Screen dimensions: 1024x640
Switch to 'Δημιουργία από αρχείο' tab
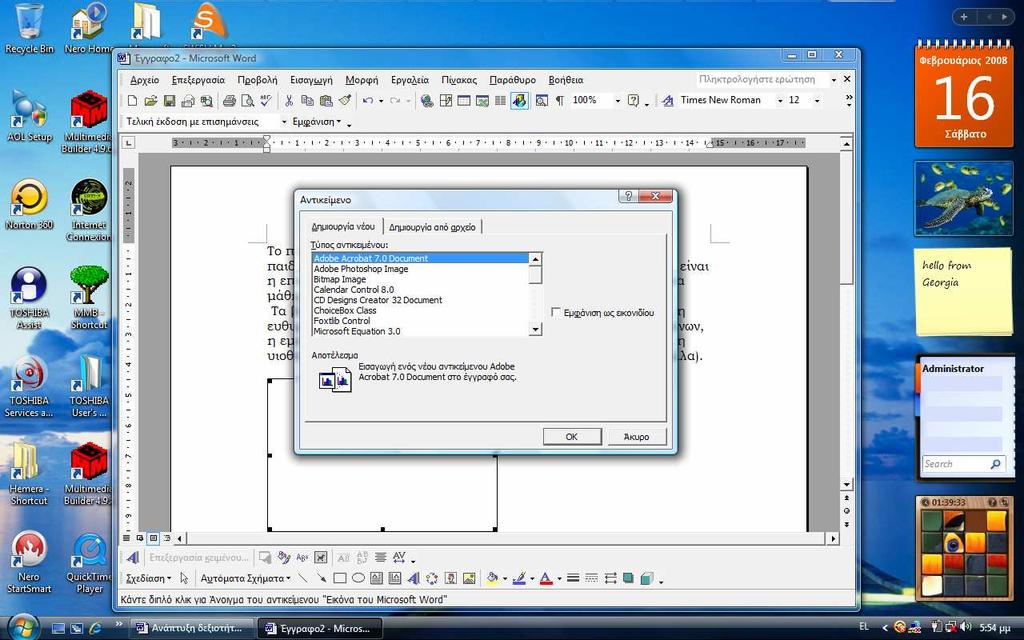432,227
